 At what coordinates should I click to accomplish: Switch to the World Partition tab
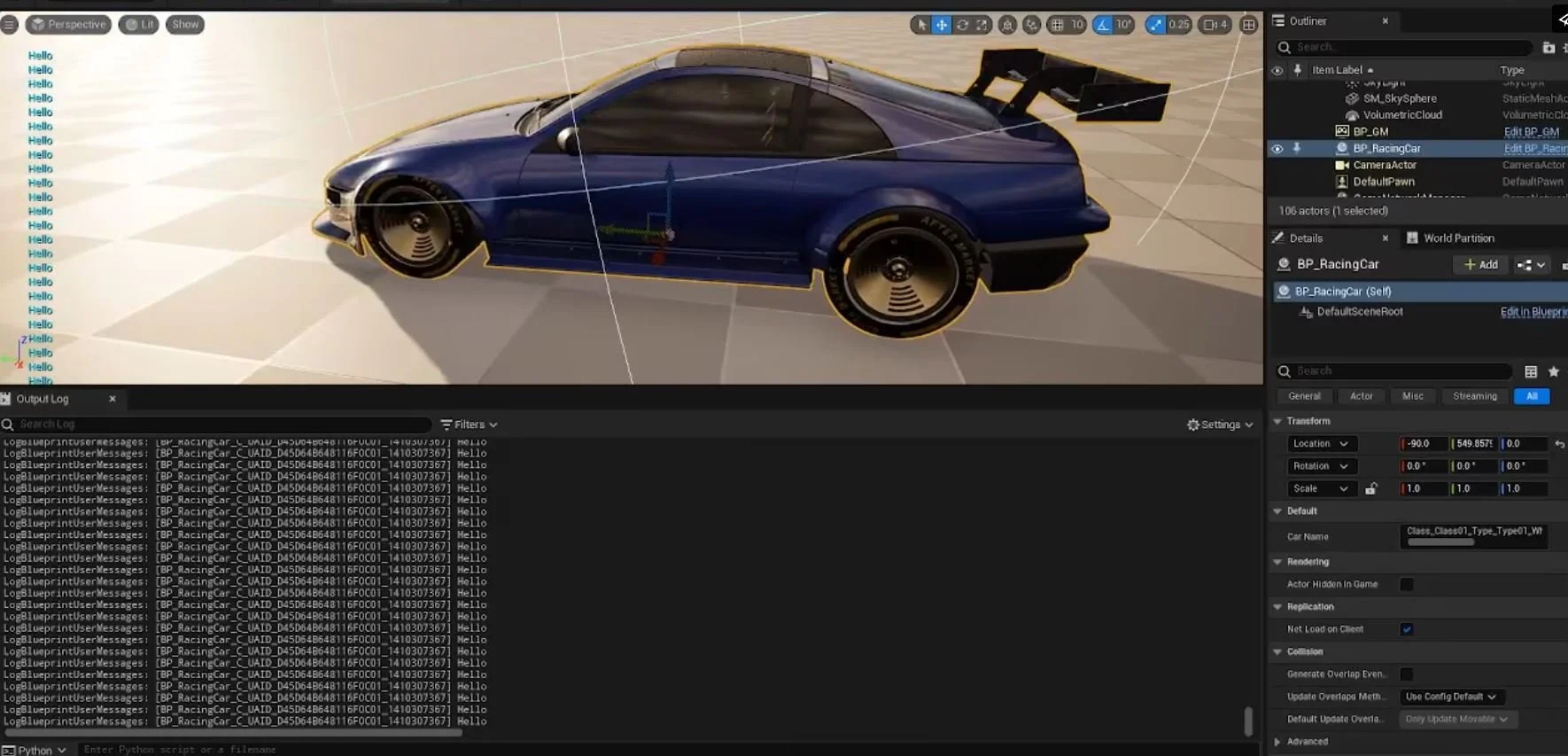coord(1458,238)
